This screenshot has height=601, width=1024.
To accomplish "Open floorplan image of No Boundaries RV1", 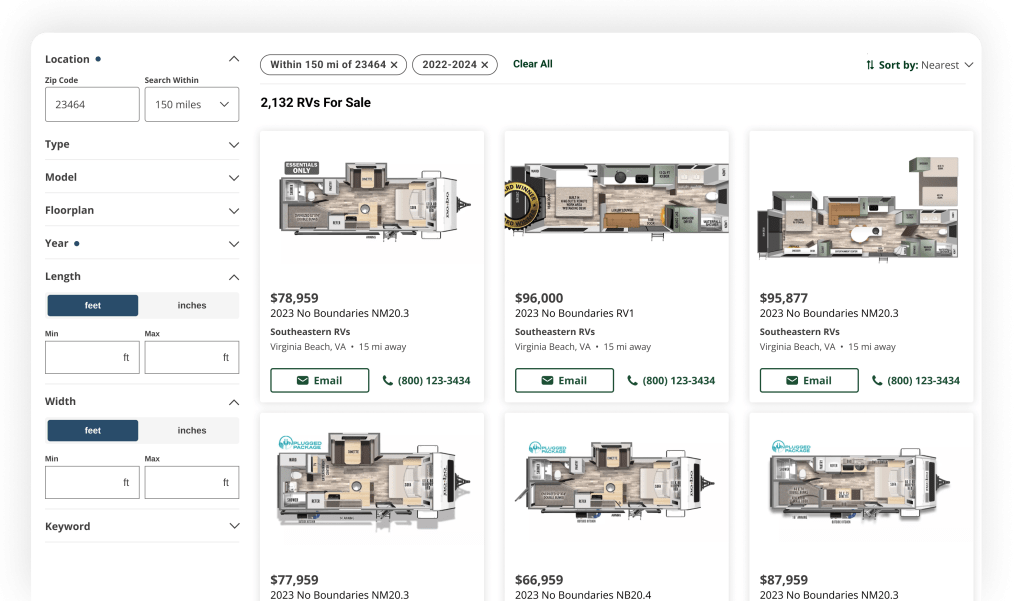I will (616, 200).
